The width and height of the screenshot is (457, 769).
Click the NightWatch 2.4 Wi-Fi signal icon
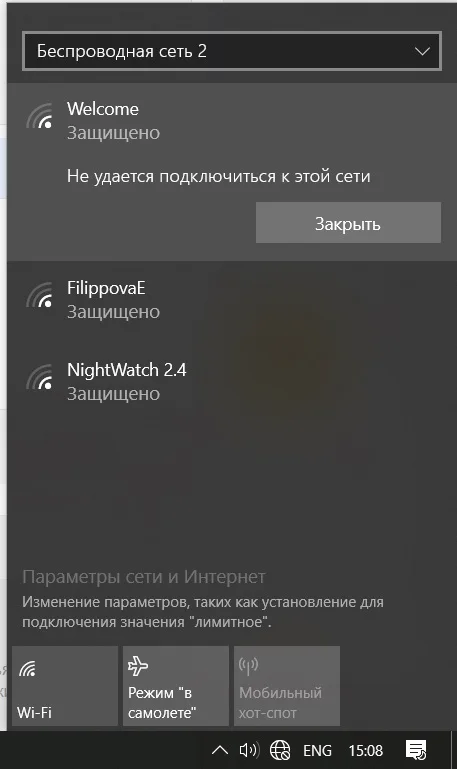click(40, 378)
